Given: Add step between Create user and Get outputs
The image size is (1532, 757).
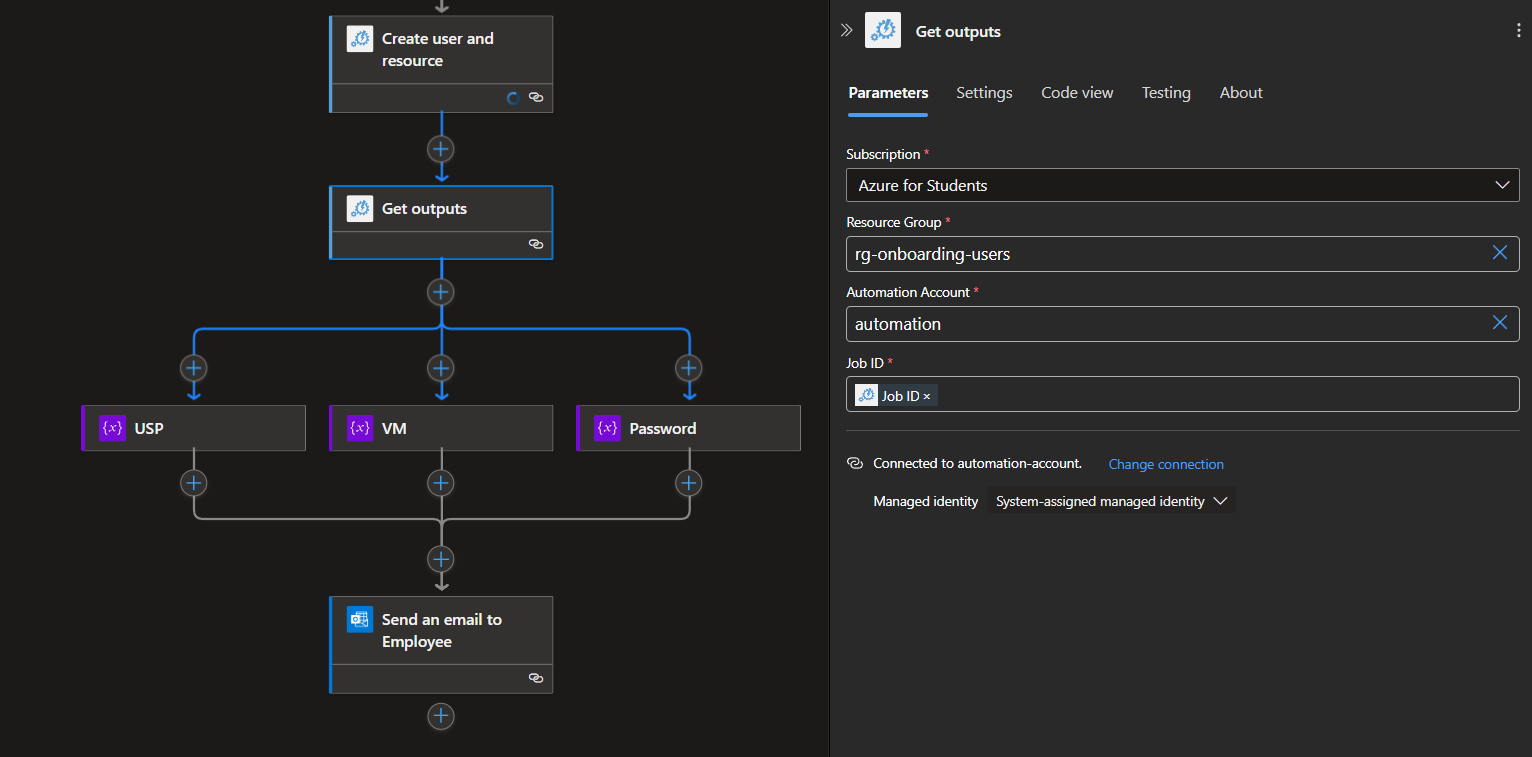Looking at the screenshot, I should tap(441, 149).
